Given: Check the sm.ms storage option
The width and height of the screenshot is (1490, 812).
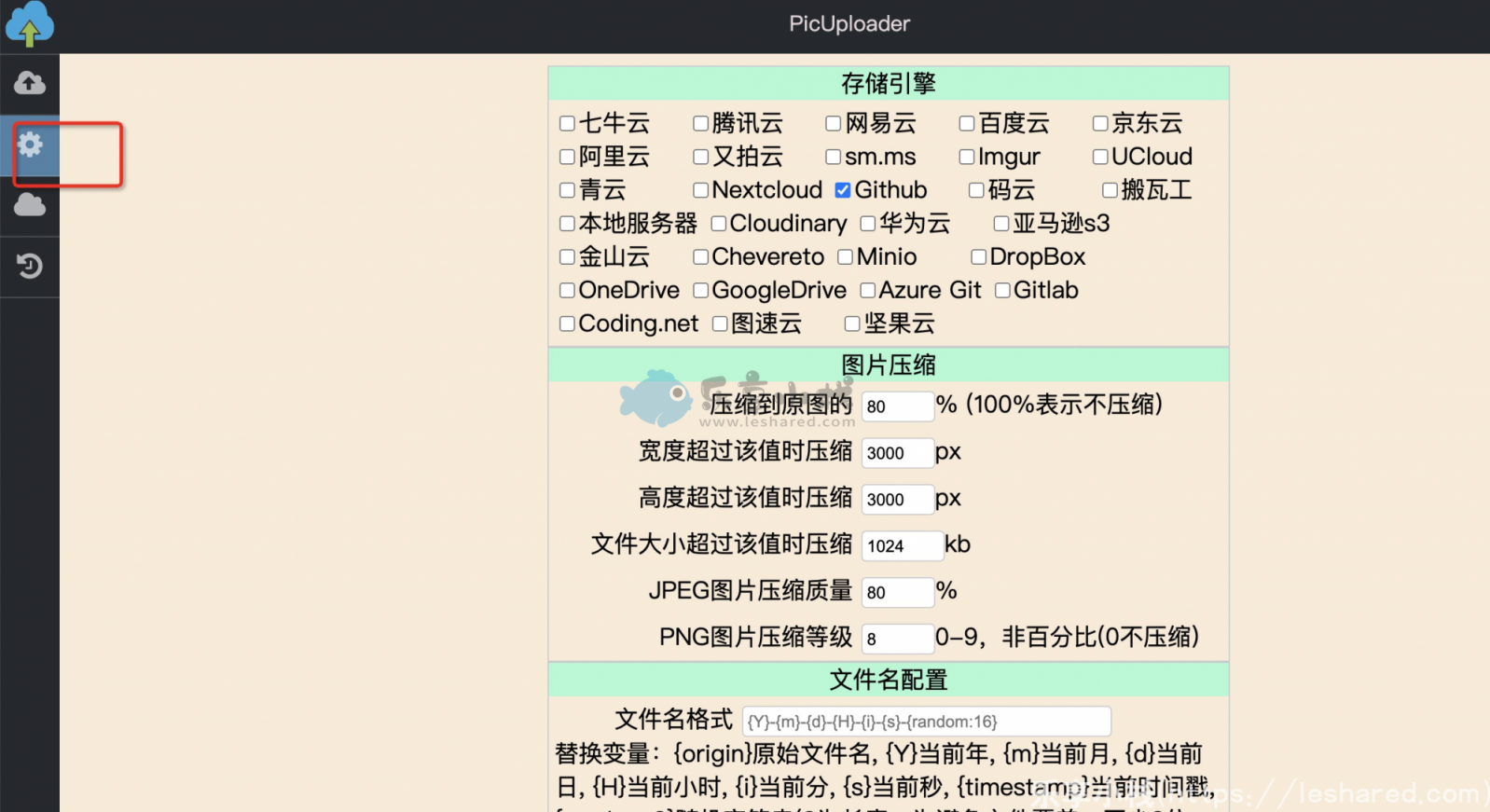Looking at the screenshot, I should click(834, 157).
